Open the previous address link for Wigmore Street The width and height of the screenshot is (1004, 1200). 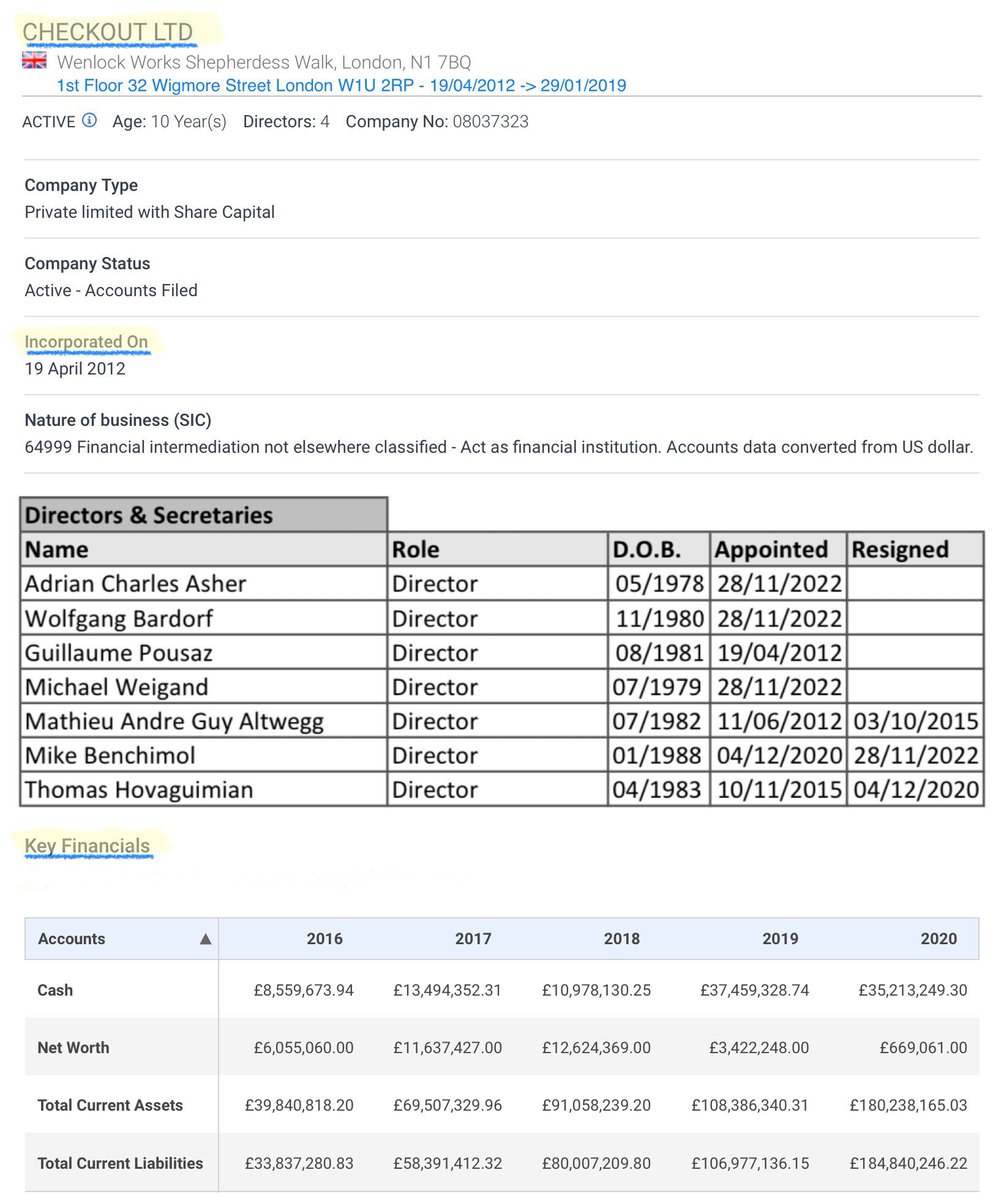pos(341,86)
